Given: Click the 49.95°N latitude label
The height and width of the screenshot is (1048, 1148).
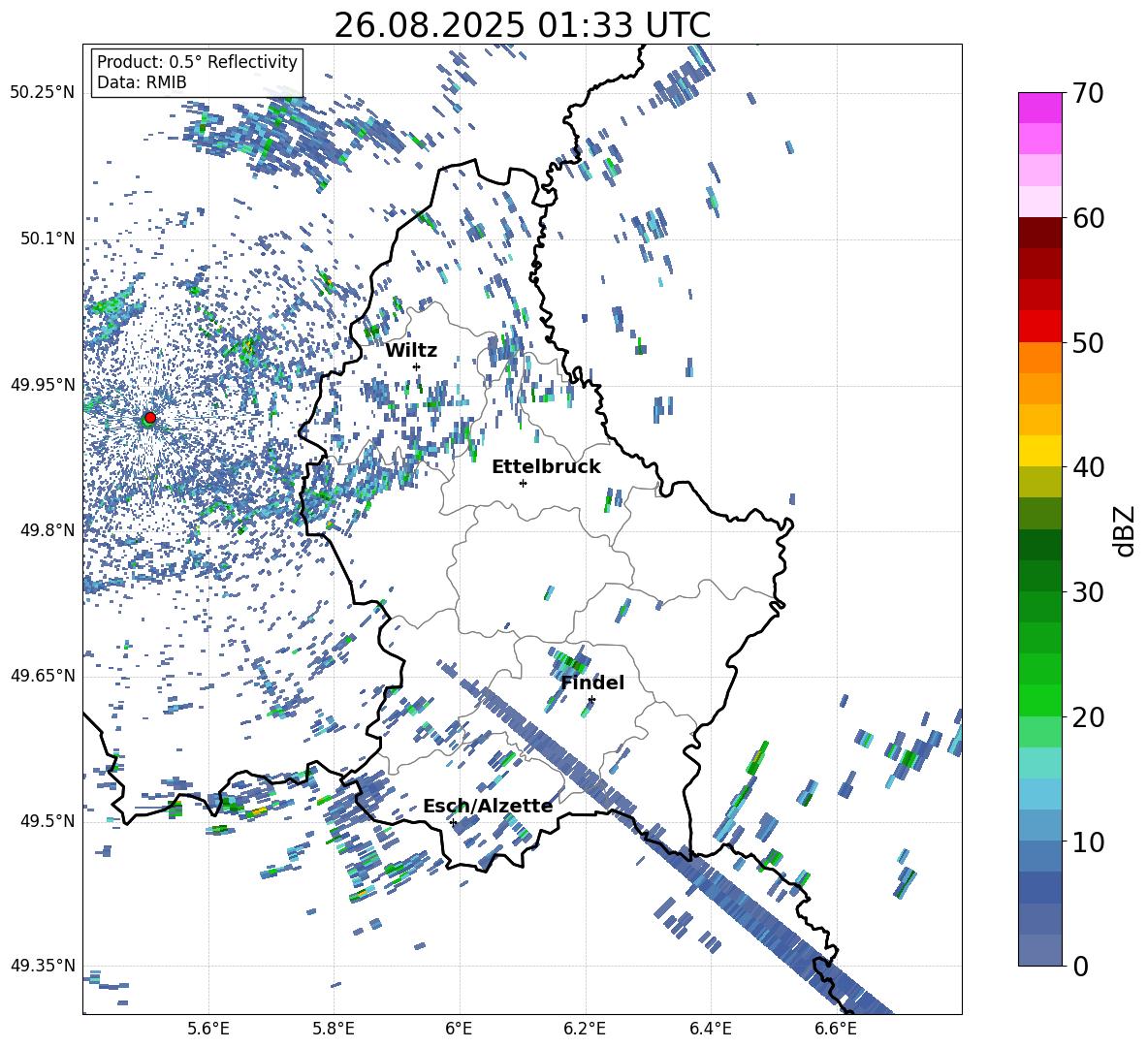Looking at the screenshot, I should [x=43, y=384].
